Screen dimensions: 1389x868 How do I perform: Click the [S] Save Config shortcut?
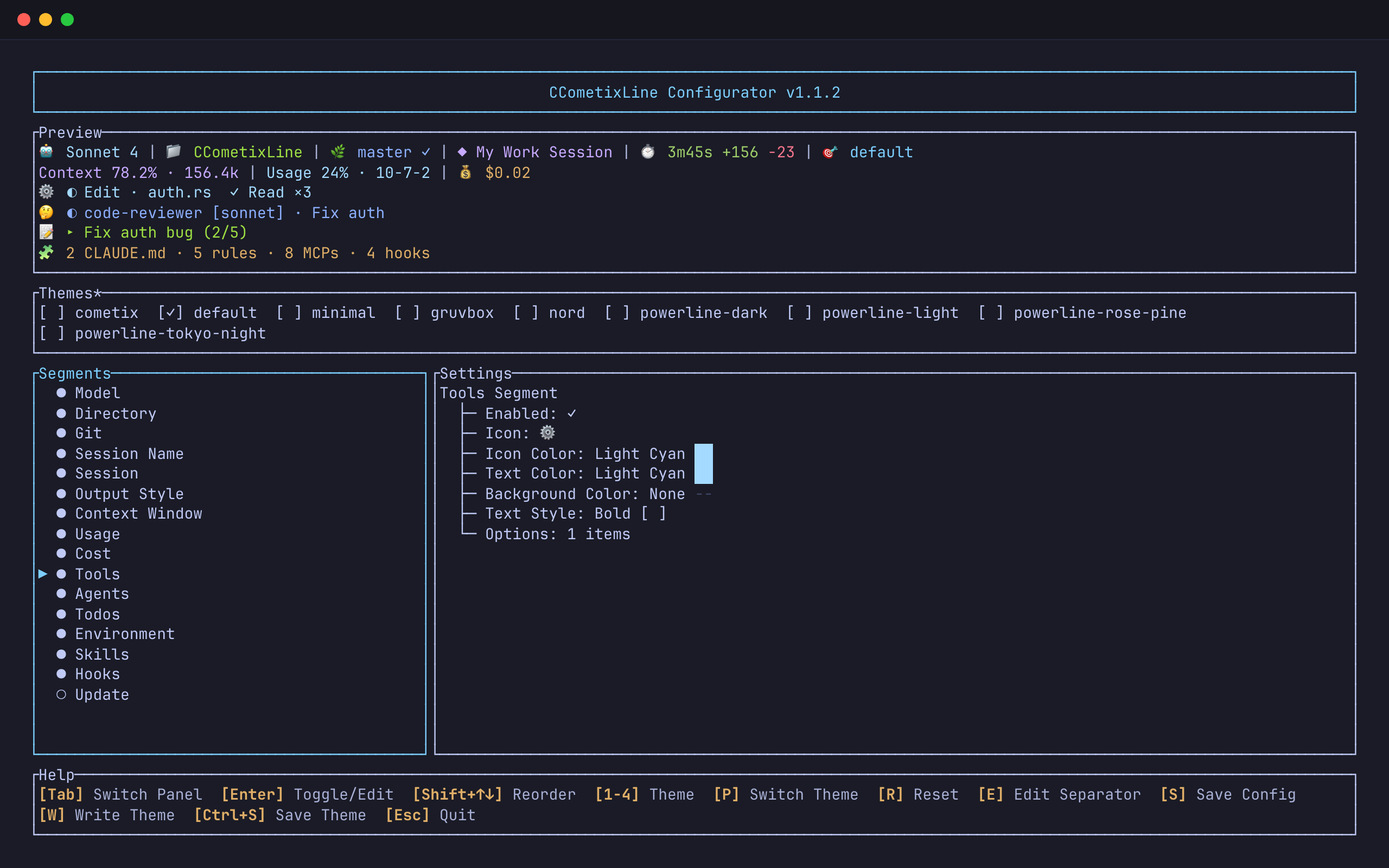(x=1228, y=795)
